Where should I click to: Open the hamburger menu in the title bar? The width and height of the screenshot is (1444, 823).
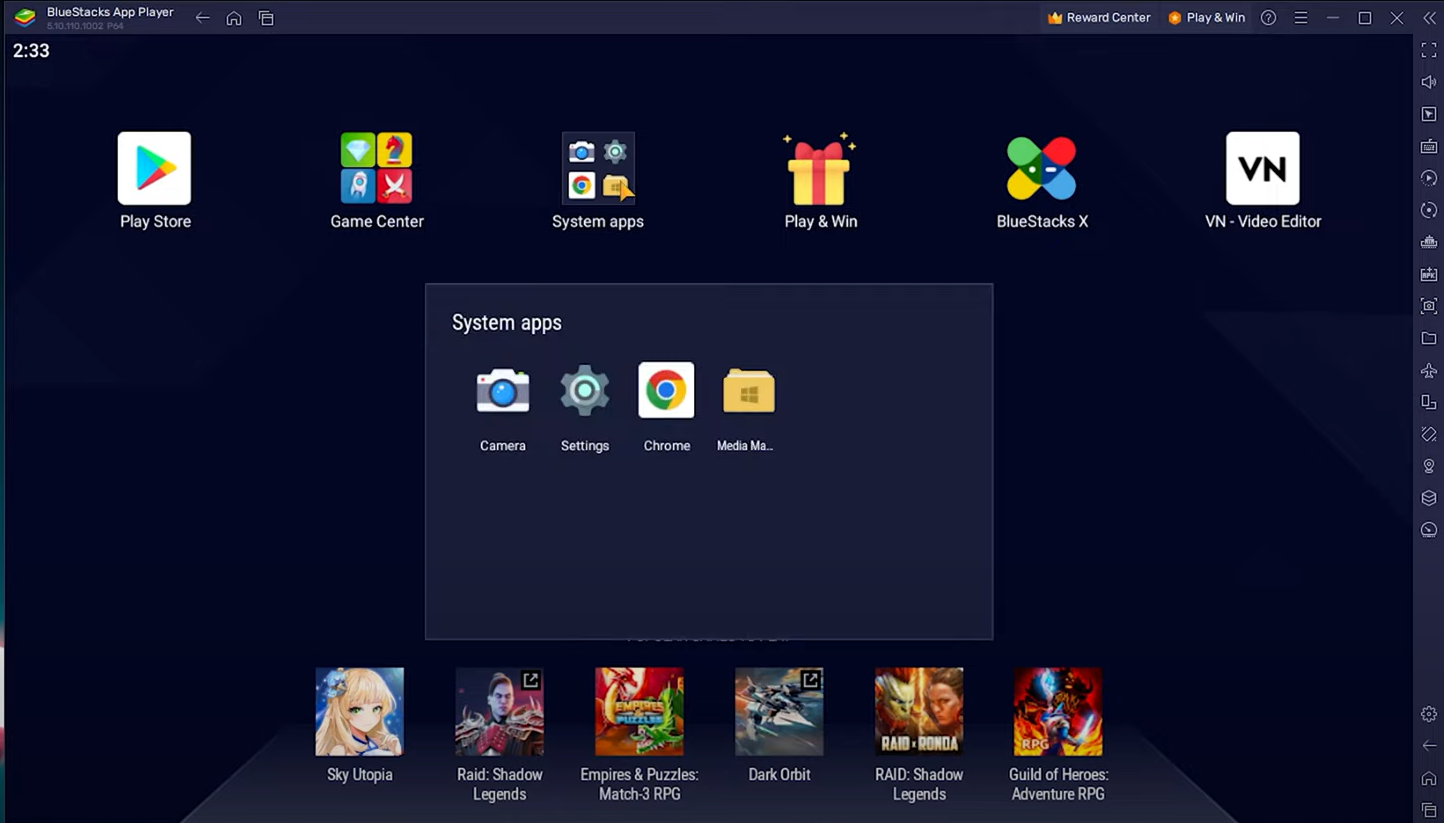coord(1300,17)
